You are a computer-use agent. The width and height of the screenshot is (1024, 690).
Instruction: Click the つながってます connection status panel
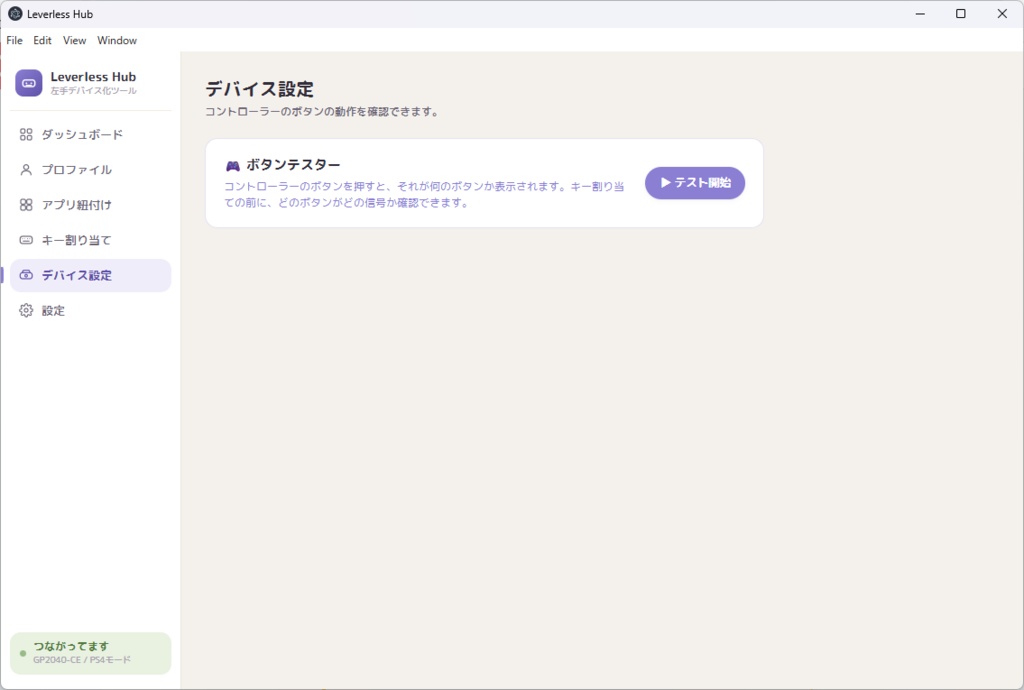91,653
